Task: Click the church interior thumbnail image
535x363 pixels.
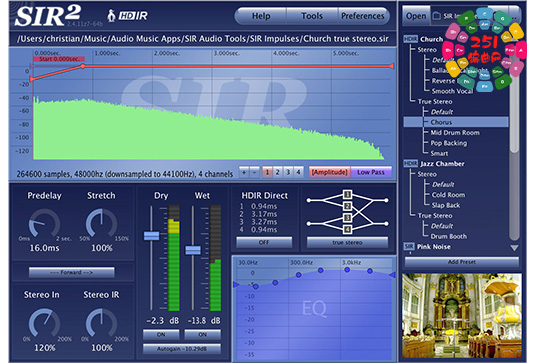Action: [x=462, y=316]
